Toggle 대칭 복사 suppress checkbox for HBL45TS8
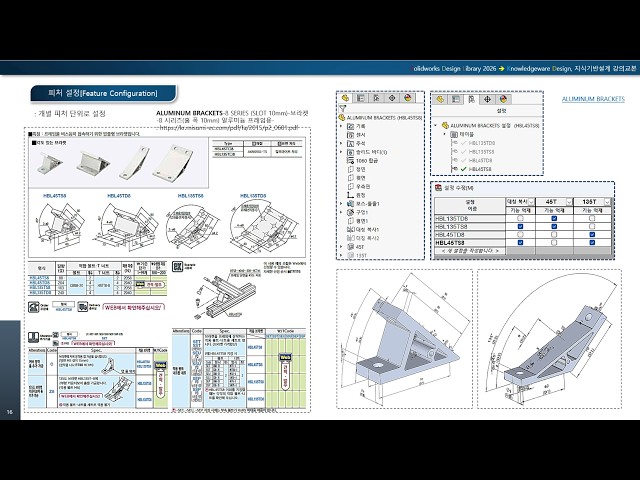 point(520,242)
